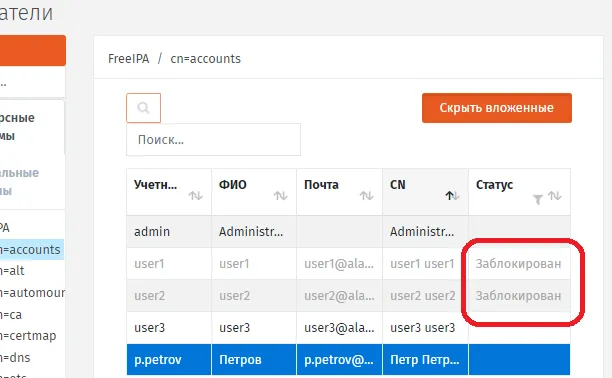Select the cn=dns tree node
Image resolution: width=612 pixels, height=378 pixels.
[15, 357]
